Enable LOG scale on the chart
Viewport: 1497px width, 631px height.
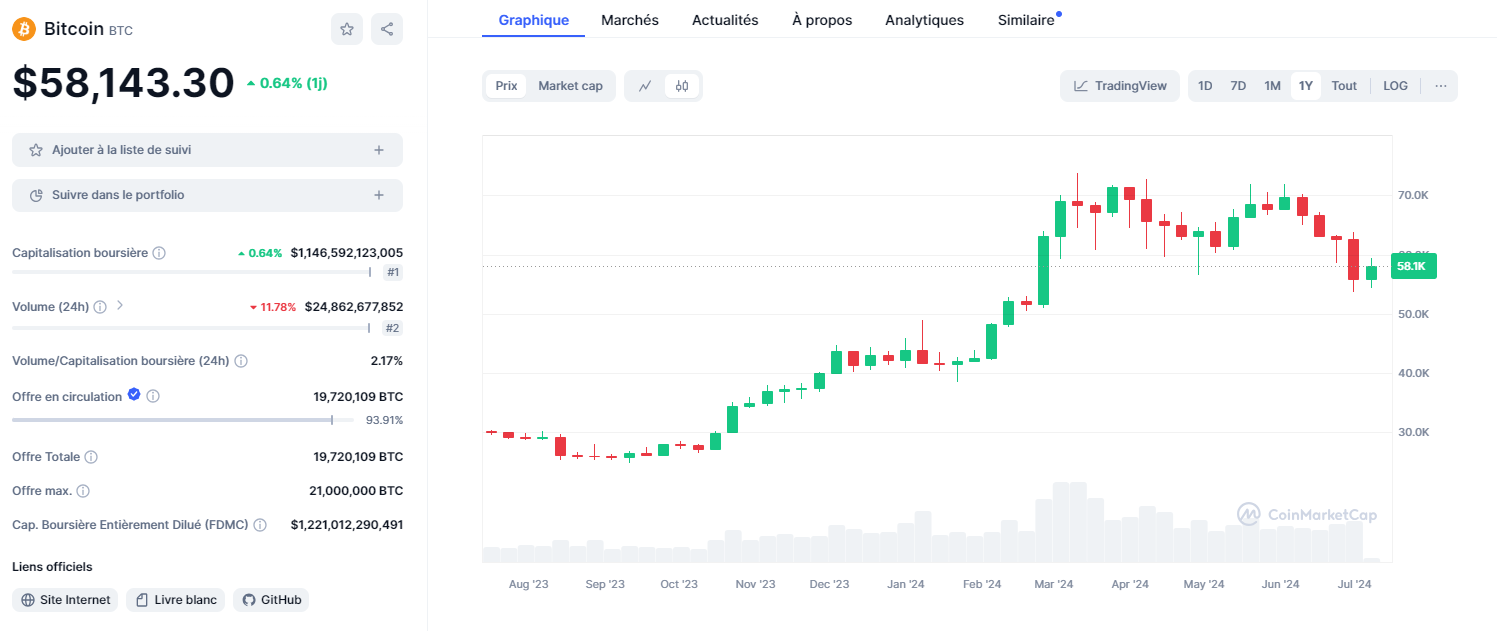point(1395,86)
